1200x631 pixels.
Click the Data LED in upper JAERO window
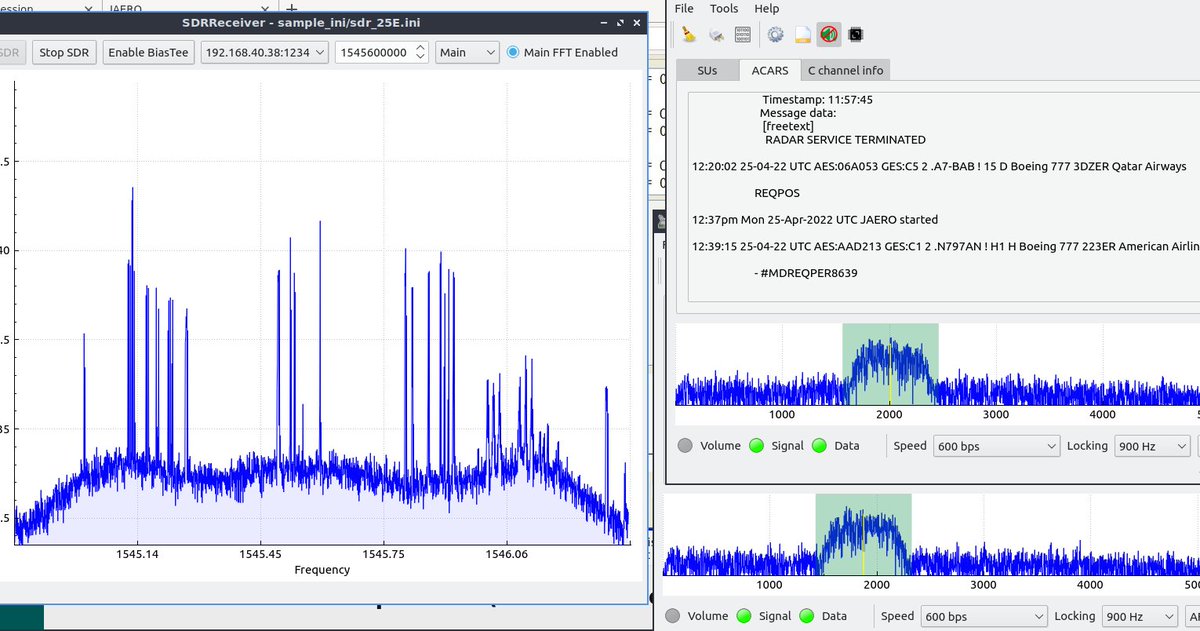pyautogui.click(x=820, y=446)
